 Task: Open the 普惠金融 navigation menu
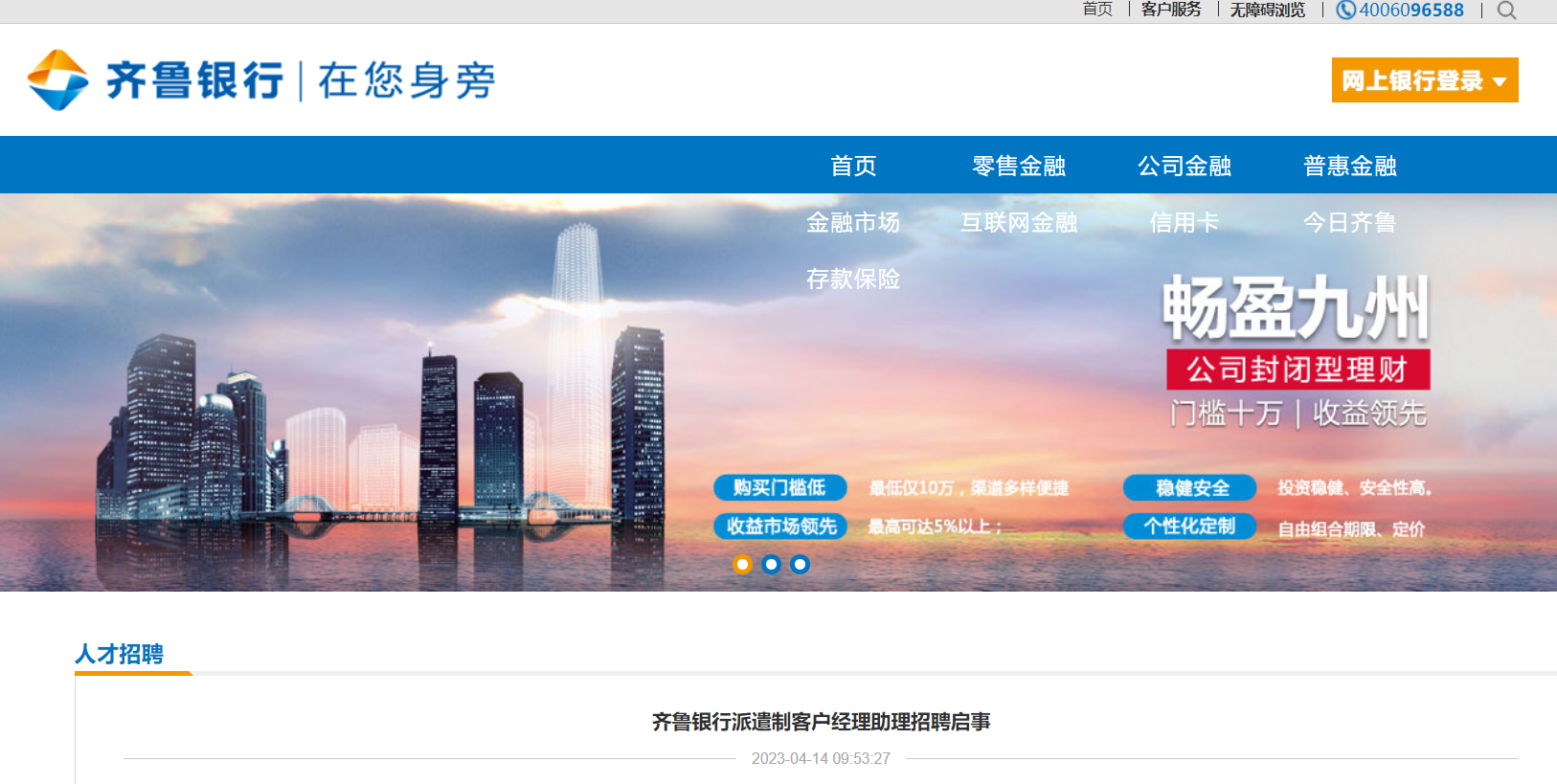click(1350, 166)
